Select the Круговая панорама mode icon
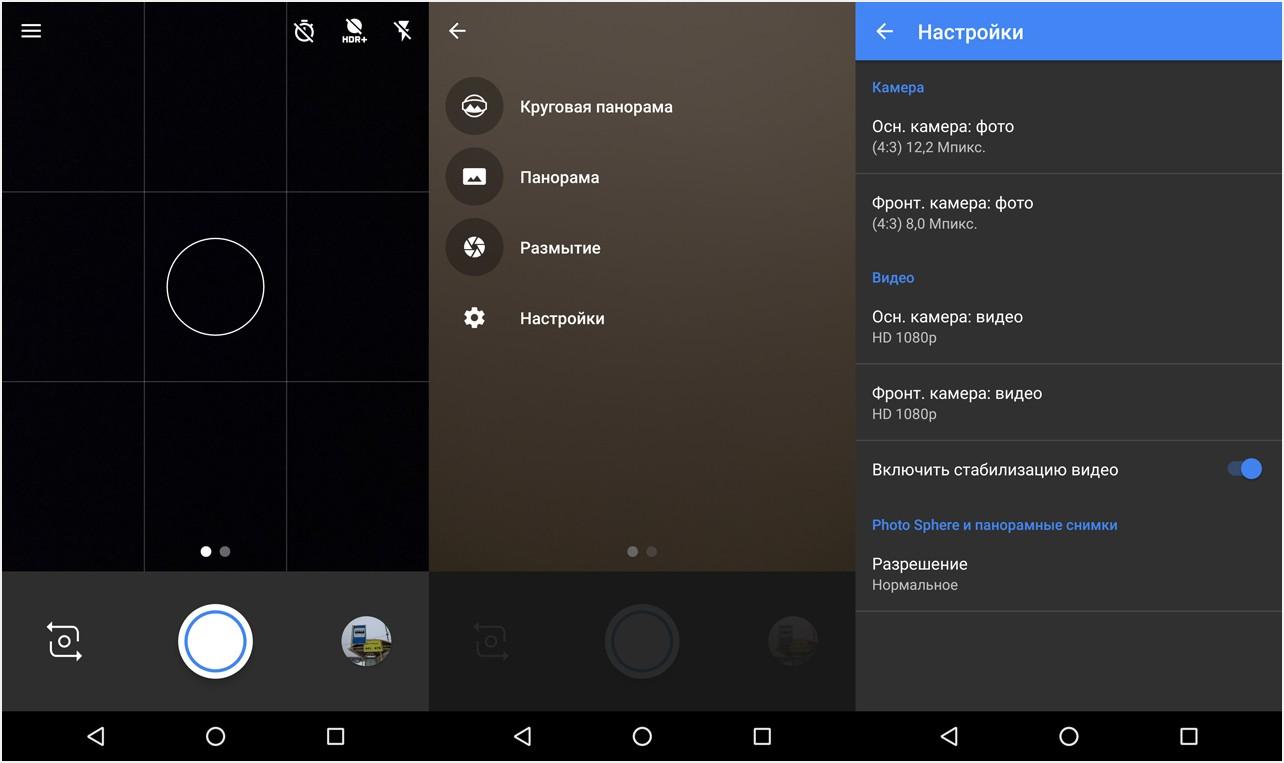Viewport: 1284px width, 763px height. [473, 105]
